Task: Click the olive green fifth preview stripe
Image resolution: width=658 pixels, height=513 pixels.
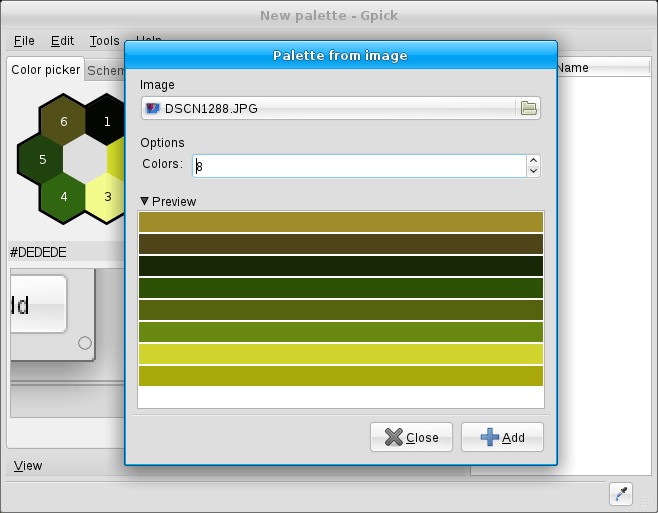Action: tap(341, 310)
